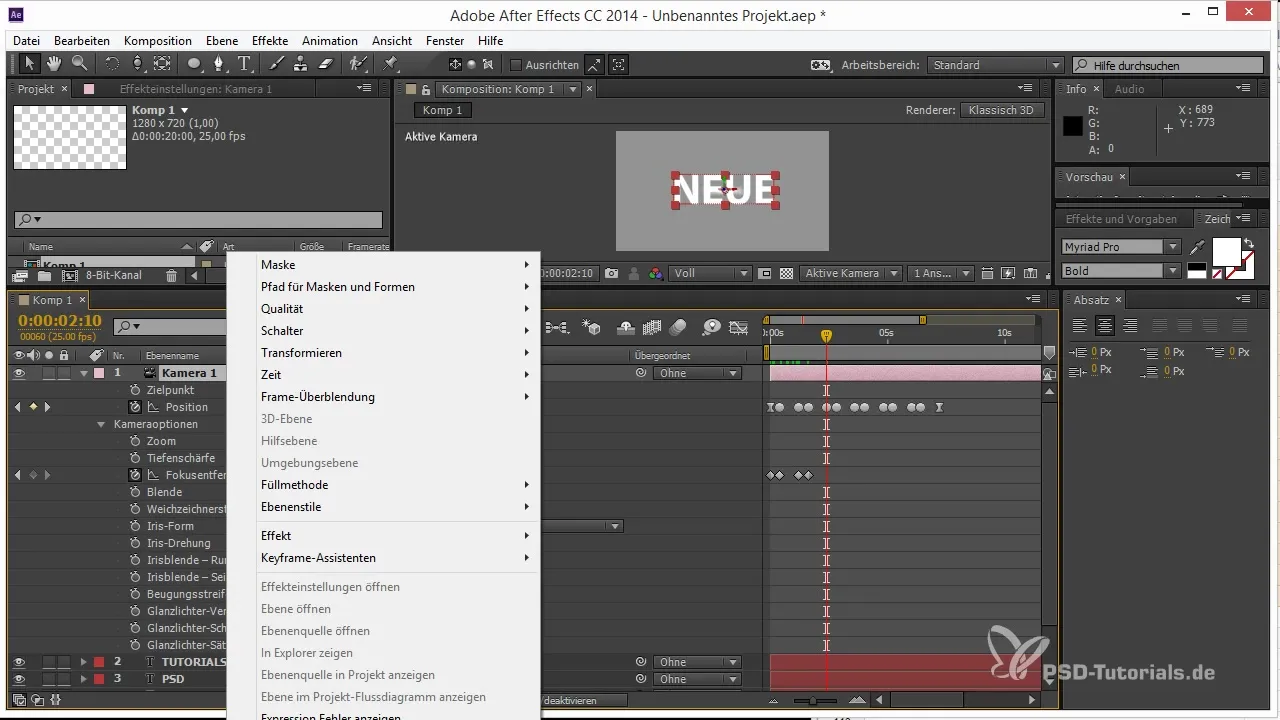The height and width of the screenshot is (720, 1280).
Task: Click the fast previews lightning icon
Action: coord(1007,273)
